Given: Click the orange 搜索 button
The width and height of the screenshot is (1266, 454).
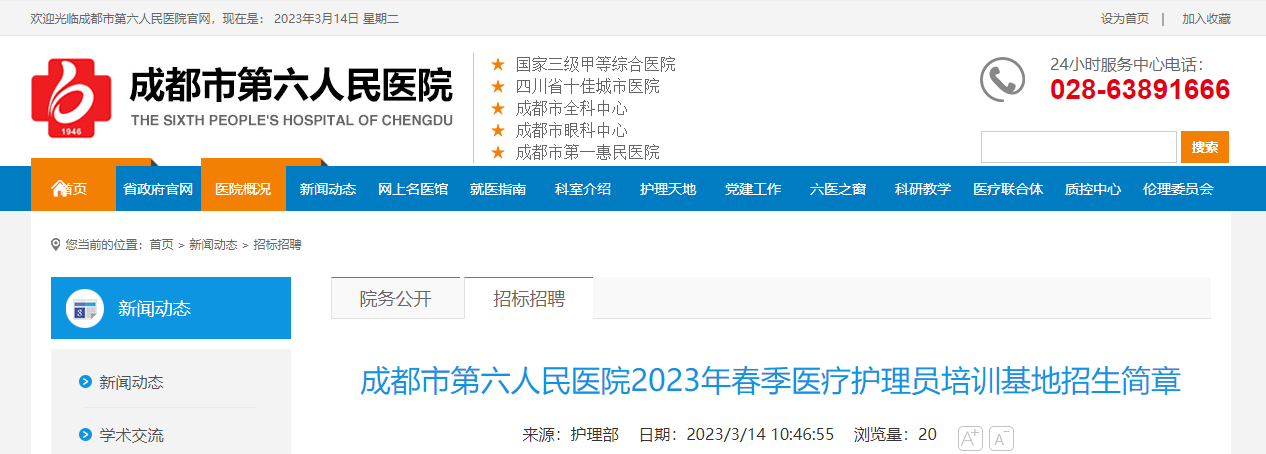Looking at the screenshot, I should pos(1205,147).
